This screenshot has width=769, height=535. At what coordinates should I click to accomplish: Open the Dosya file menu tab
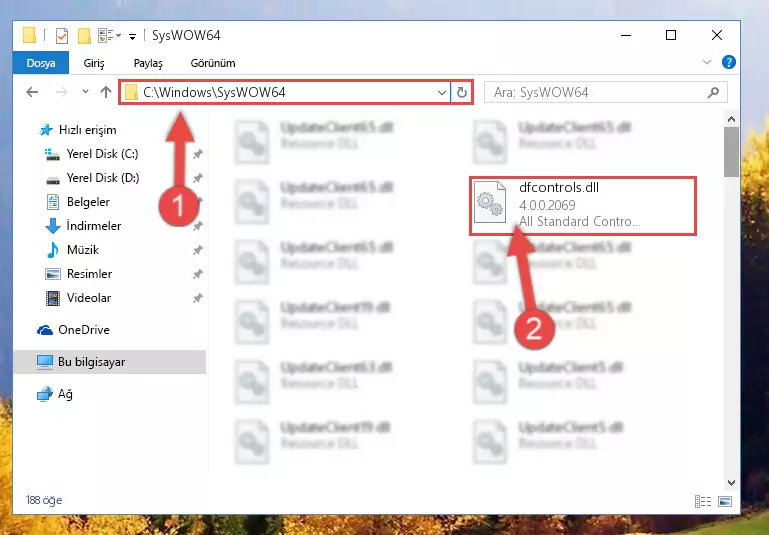point(41,63)
